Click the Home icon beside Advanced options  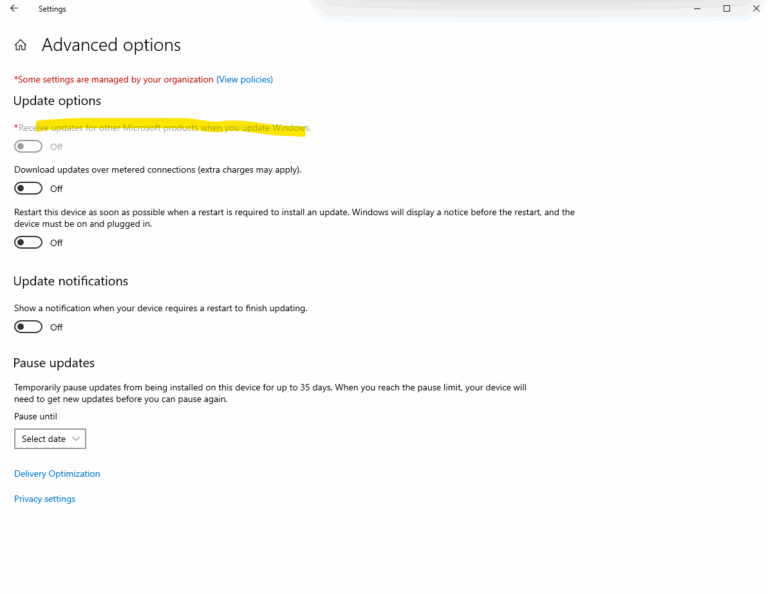pos(20,45)
